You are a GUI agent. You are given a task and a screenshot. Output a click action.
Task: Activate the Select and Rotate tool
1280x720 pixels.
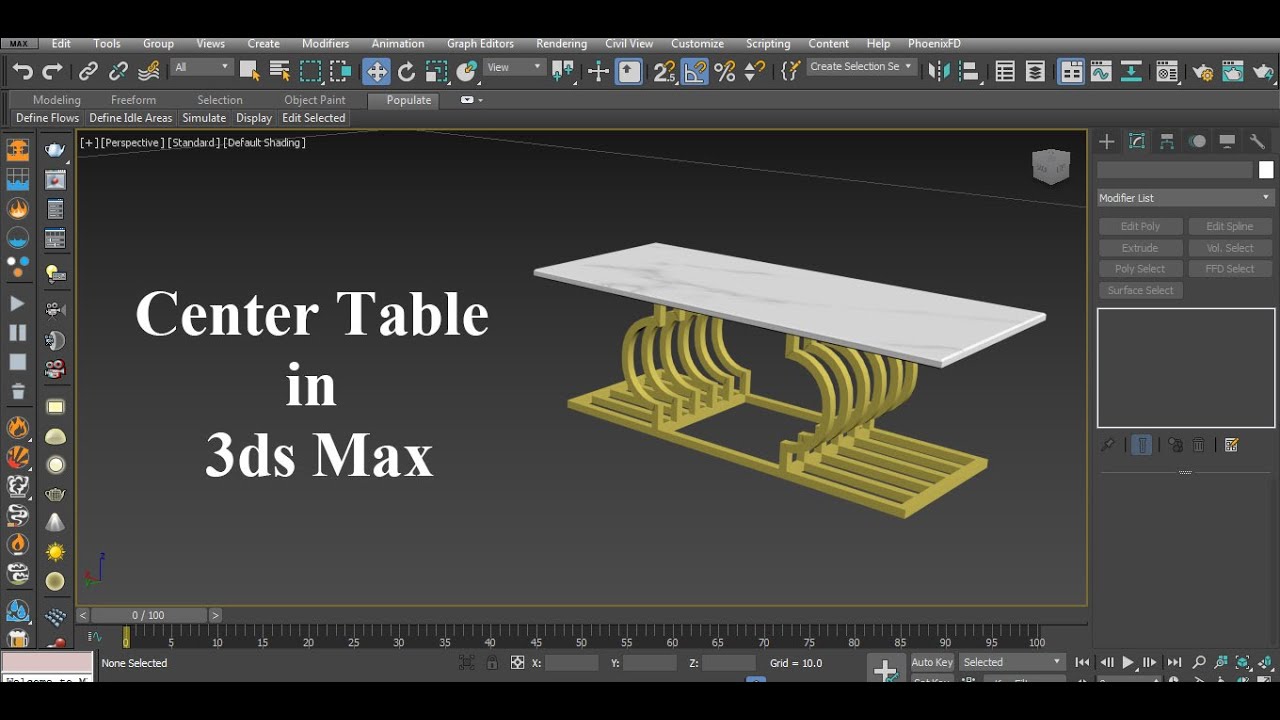tap(406, 71)
